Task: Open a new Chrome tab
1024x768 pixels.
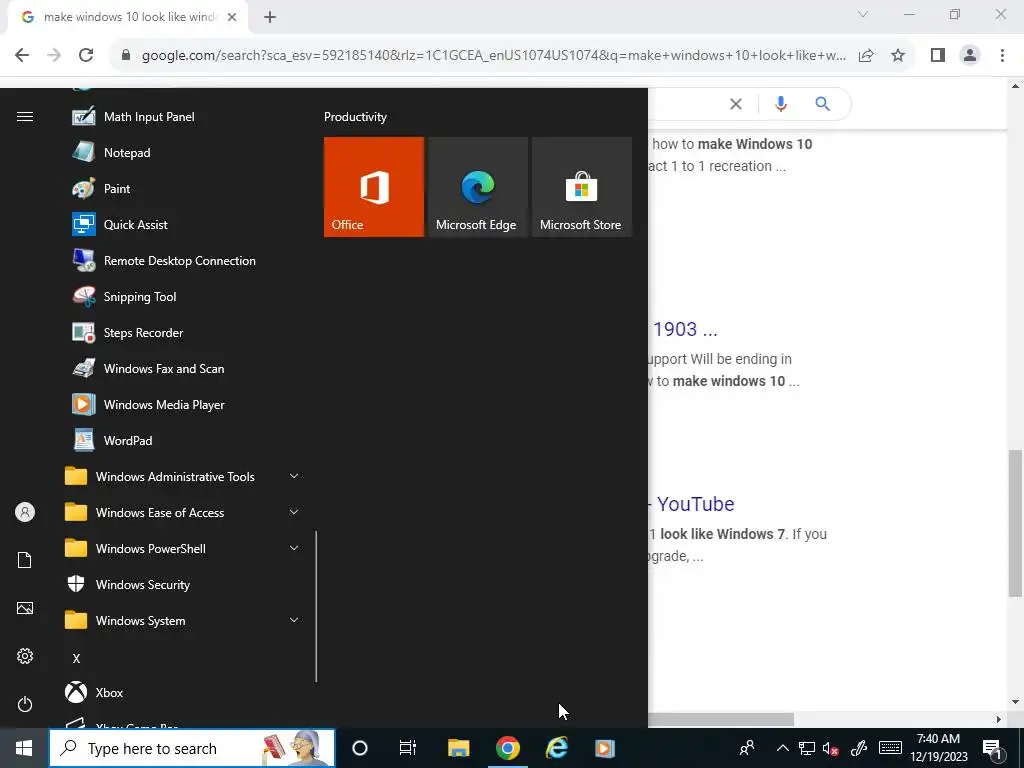Action: click(270, 17)
